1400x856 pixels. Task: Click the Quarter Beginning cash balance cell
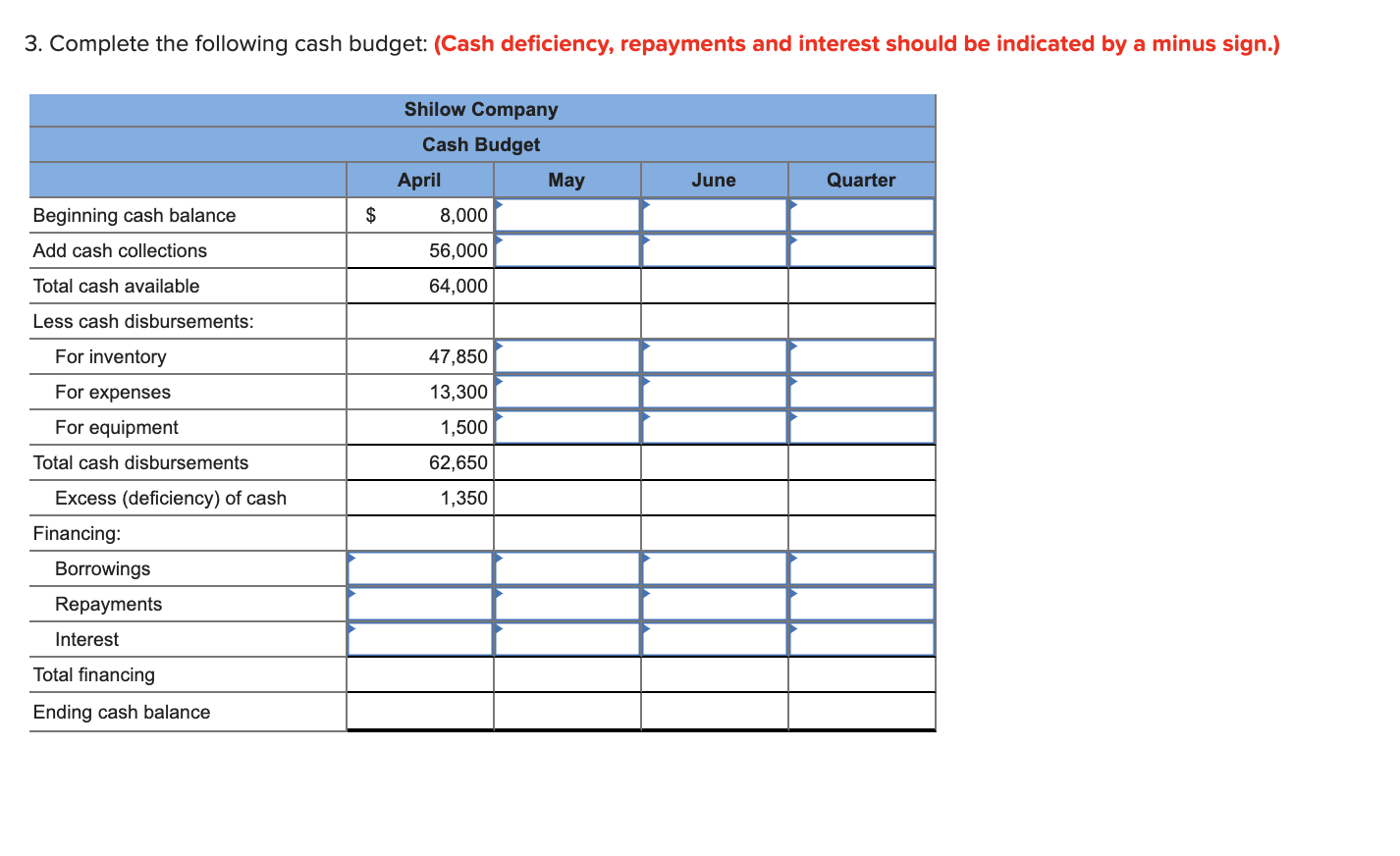(861, 214)
